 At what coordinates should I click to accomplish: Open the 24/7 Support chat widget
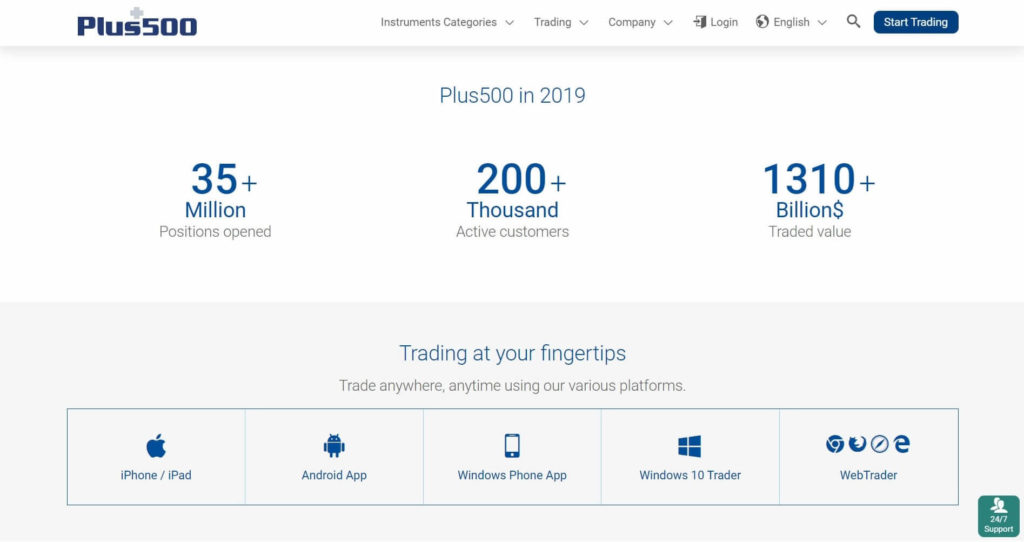tap(999, 516)
